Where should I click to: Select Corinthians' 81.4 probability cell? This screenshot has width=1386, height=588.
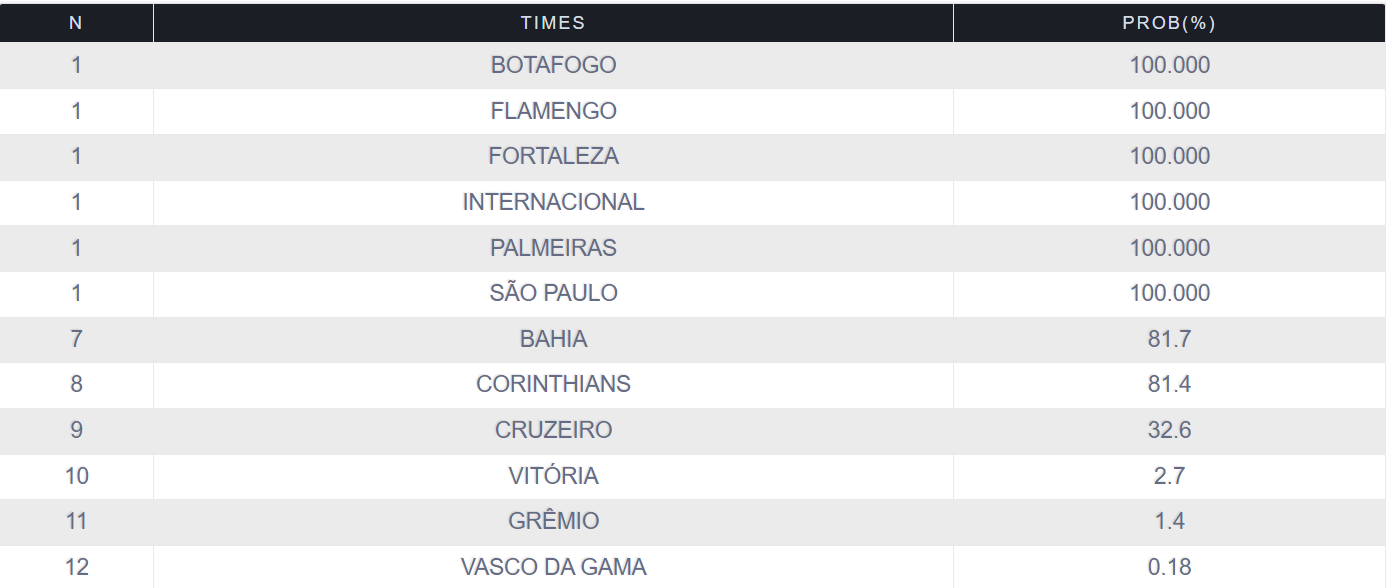[1169, 385]
